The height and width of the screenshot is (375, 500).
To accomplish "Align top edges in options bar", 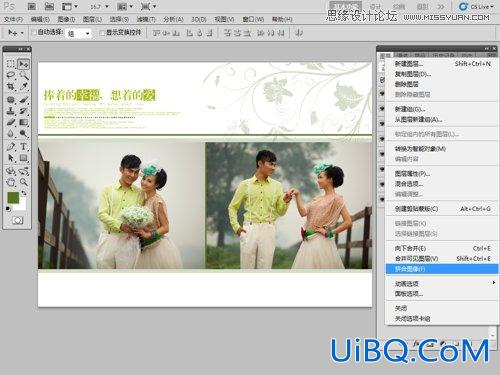I will click(x=156, y=33).
